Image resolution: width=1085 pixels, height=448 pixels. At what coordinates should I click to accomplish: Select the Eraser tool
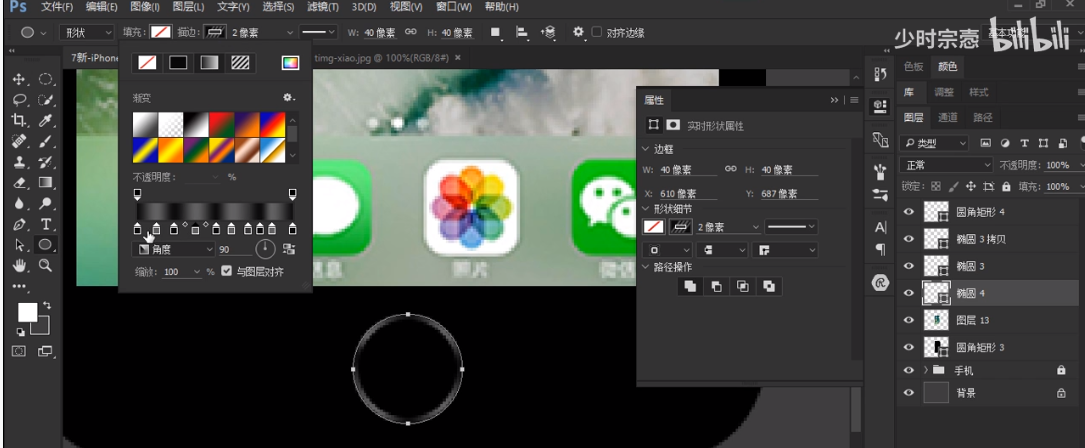19,183
